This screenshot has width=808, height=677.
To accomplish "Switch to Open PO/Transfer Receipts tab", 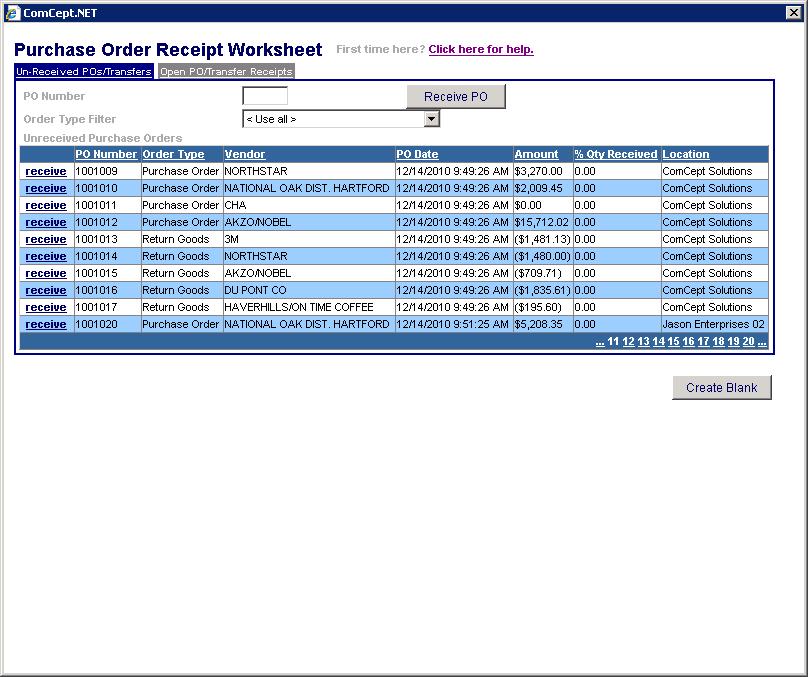I will pos(226,72).
